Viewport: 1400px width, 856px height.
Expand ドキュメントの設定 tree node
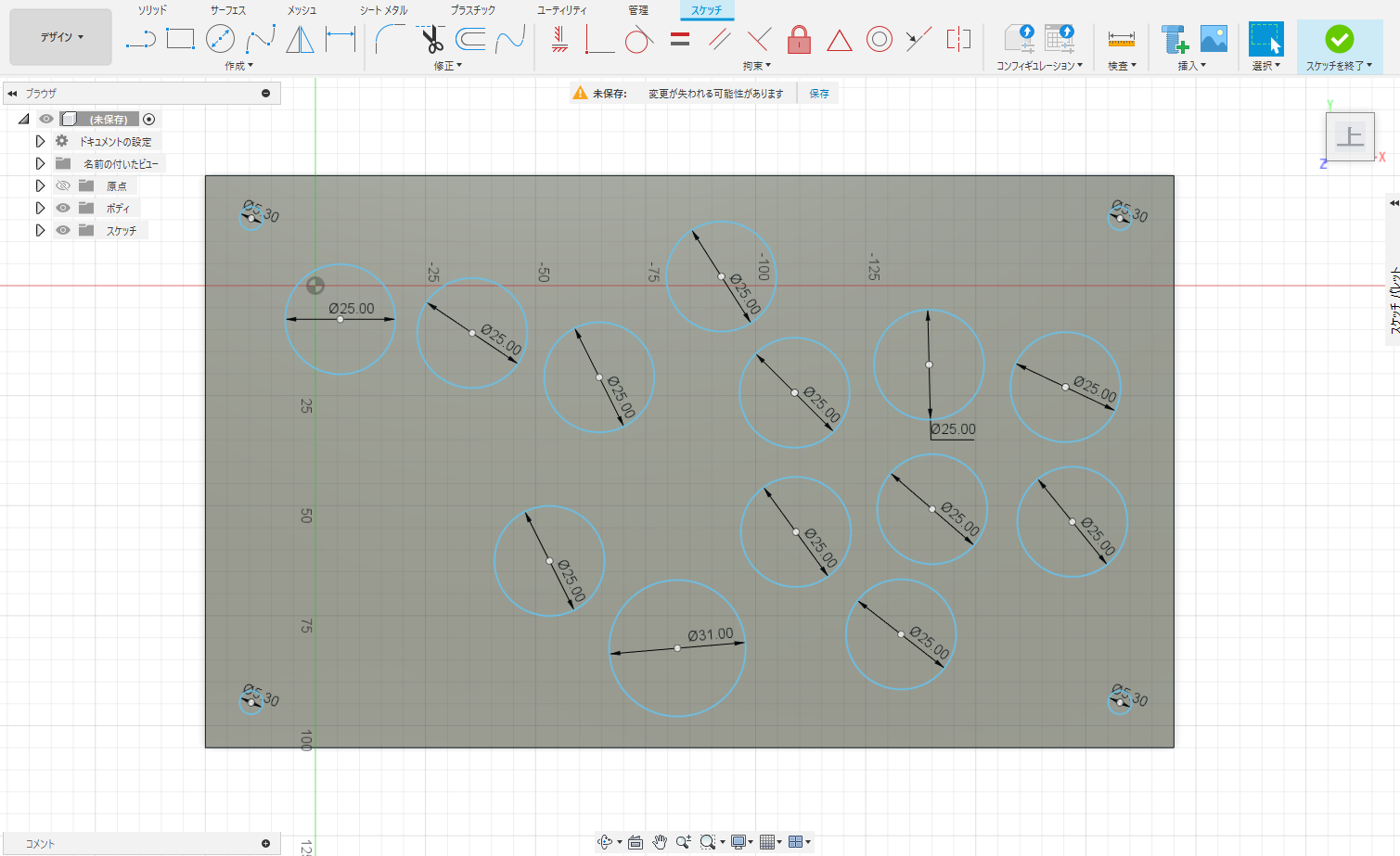tap(40, 141)
